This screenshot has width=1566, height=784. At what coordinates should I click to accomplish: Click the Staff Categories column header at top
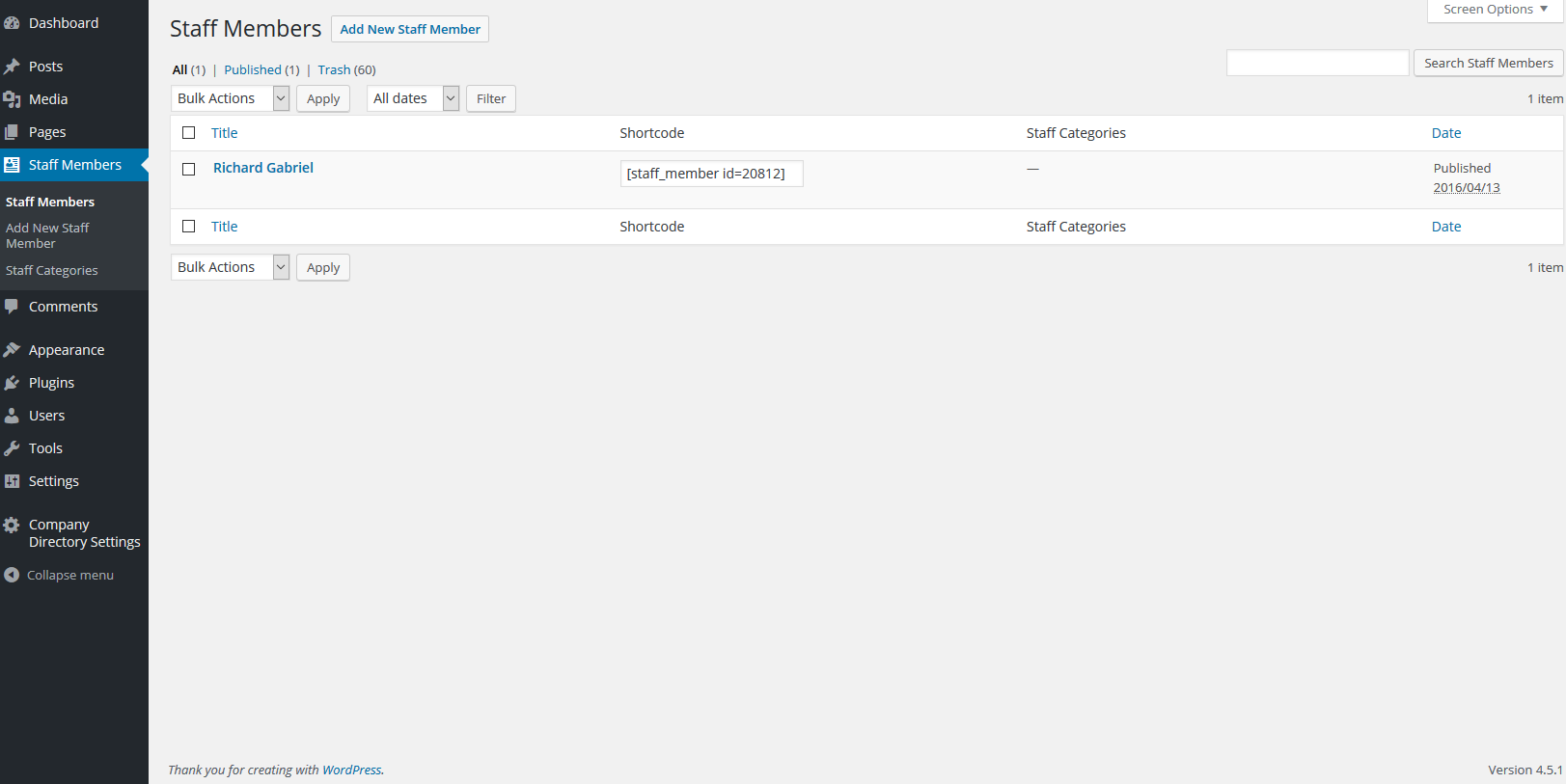1076,133
